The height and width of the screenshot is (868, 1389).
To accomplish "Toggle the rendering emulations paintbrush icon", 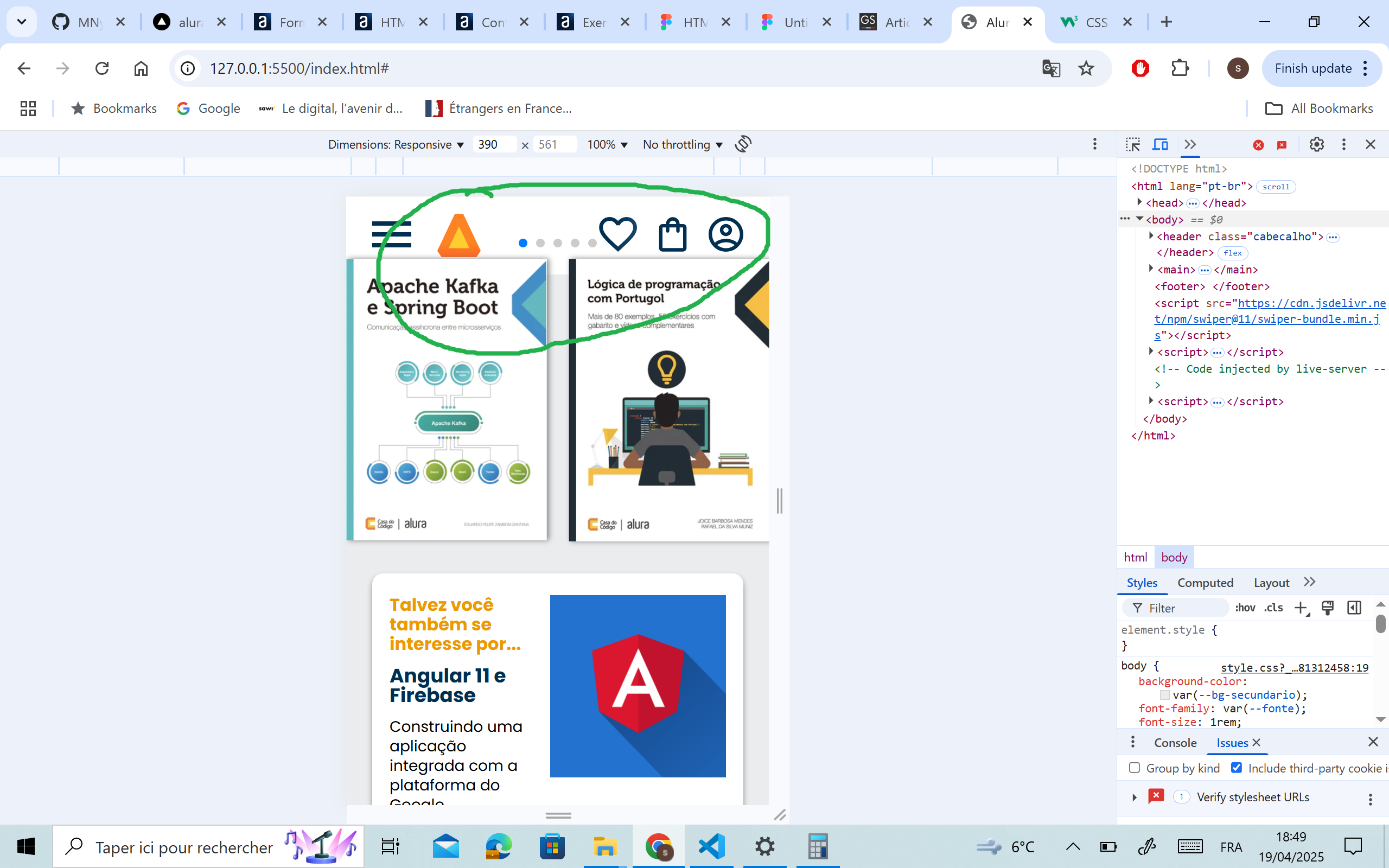I will pos(1327,608).
